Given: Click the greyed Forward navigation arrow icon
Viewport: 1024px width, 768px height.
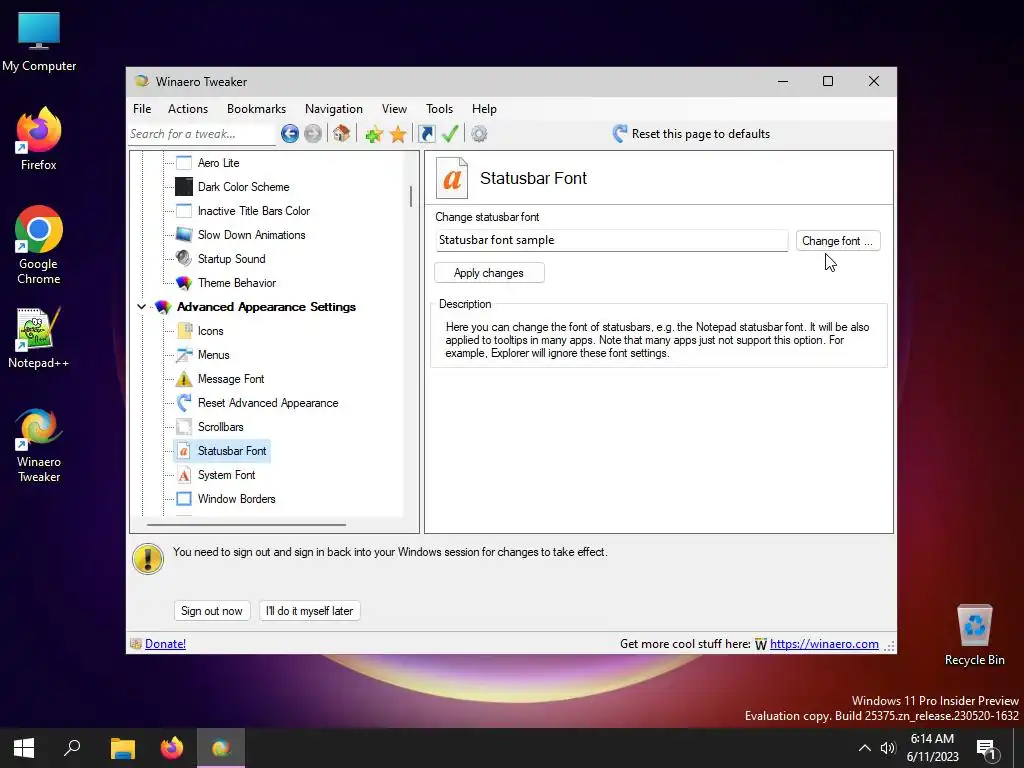Looking at the screenshot, I should click(x=313, y=134).
